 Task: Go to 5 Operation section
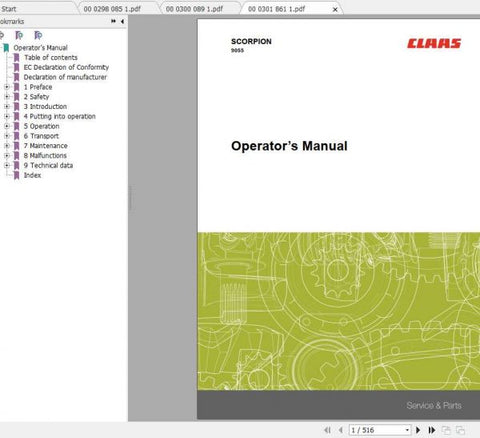[42, 126]
